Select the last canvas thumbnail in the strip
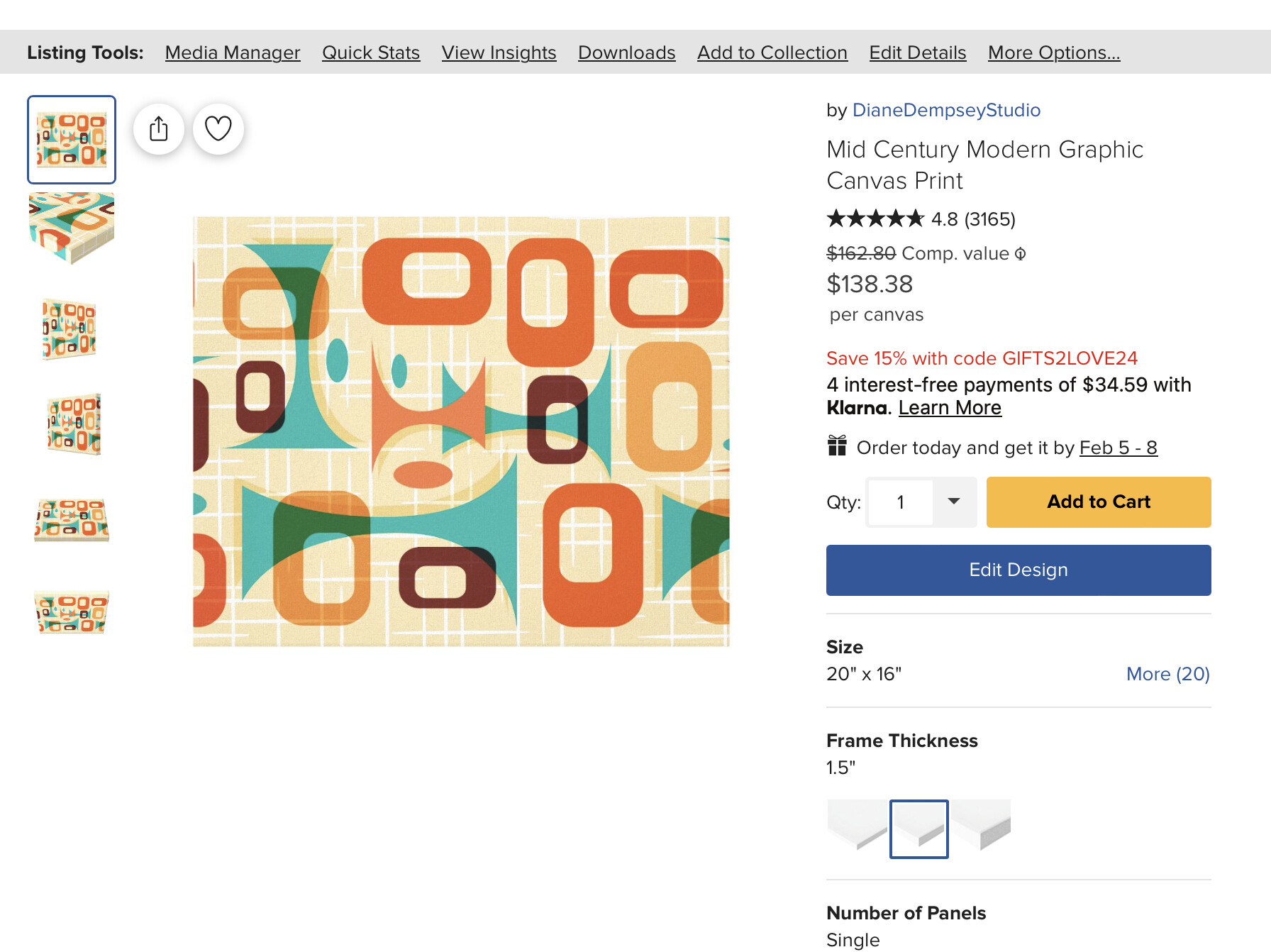This screenshot has width=1271, height=952. [72, 611]
